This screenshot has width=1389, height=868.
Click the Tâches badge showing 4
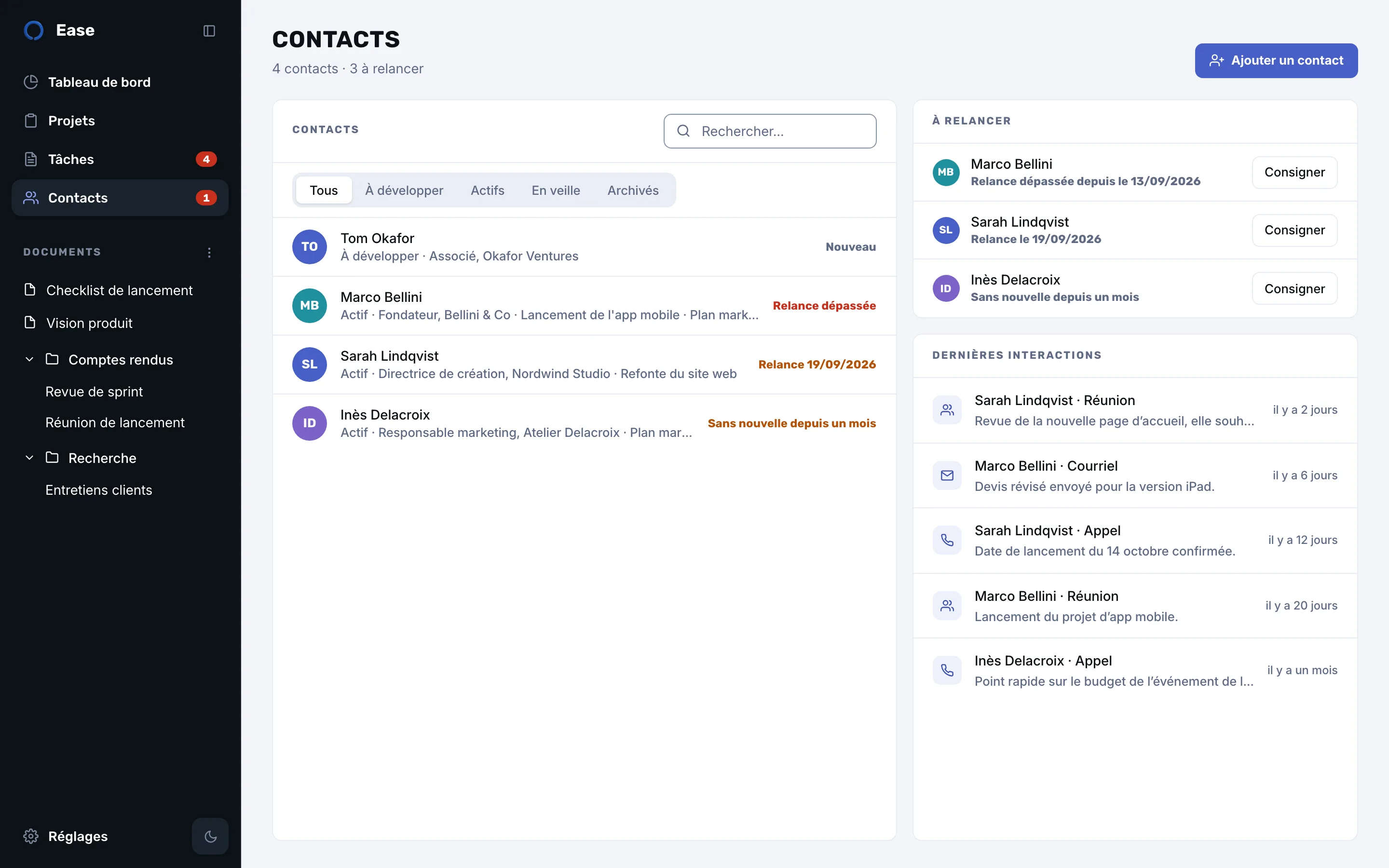(x=206, y=159)
